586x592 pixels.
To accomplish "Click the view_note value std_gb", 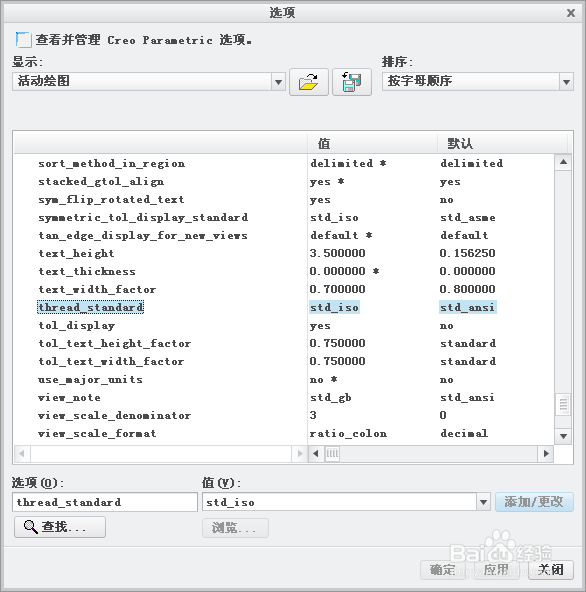I will click(331, 398).
